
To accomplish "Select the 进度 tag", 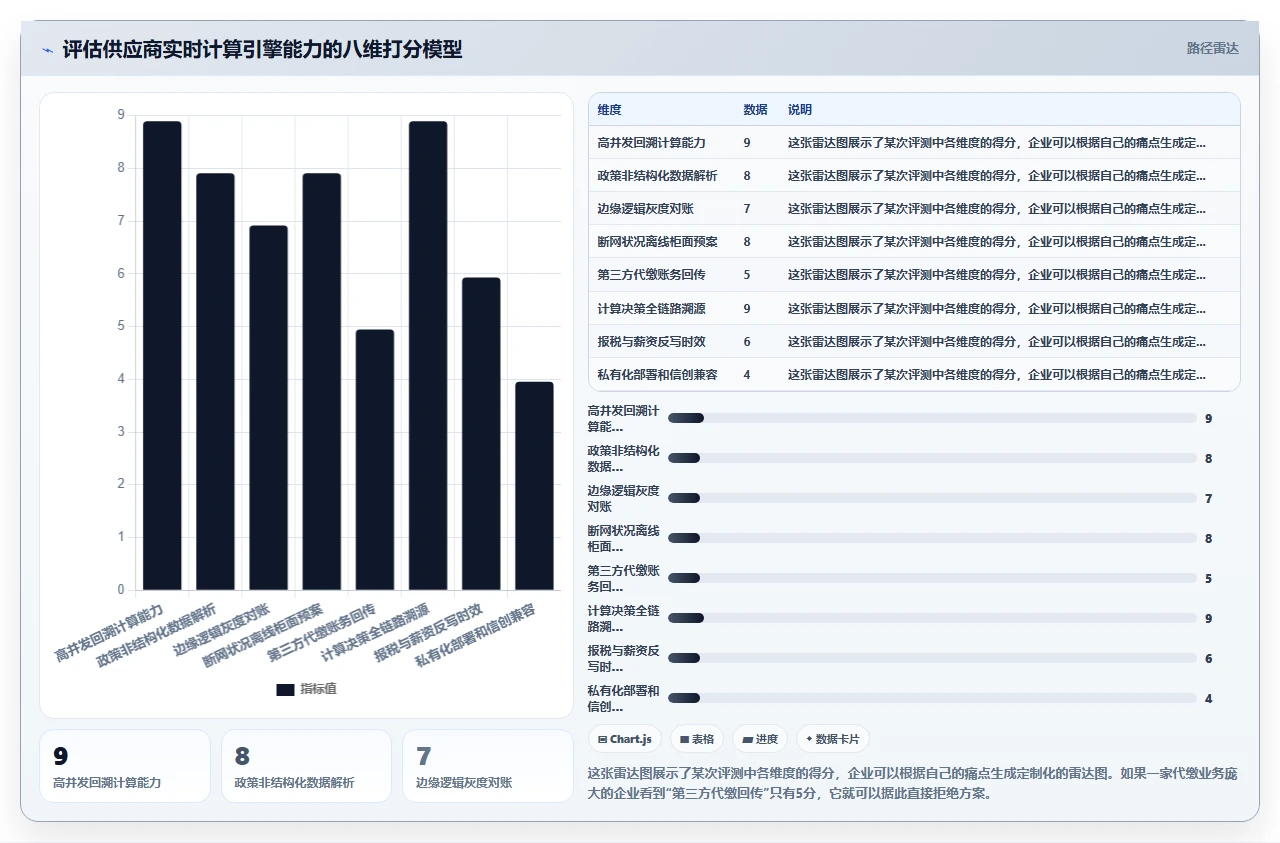I will coord(760,739).
